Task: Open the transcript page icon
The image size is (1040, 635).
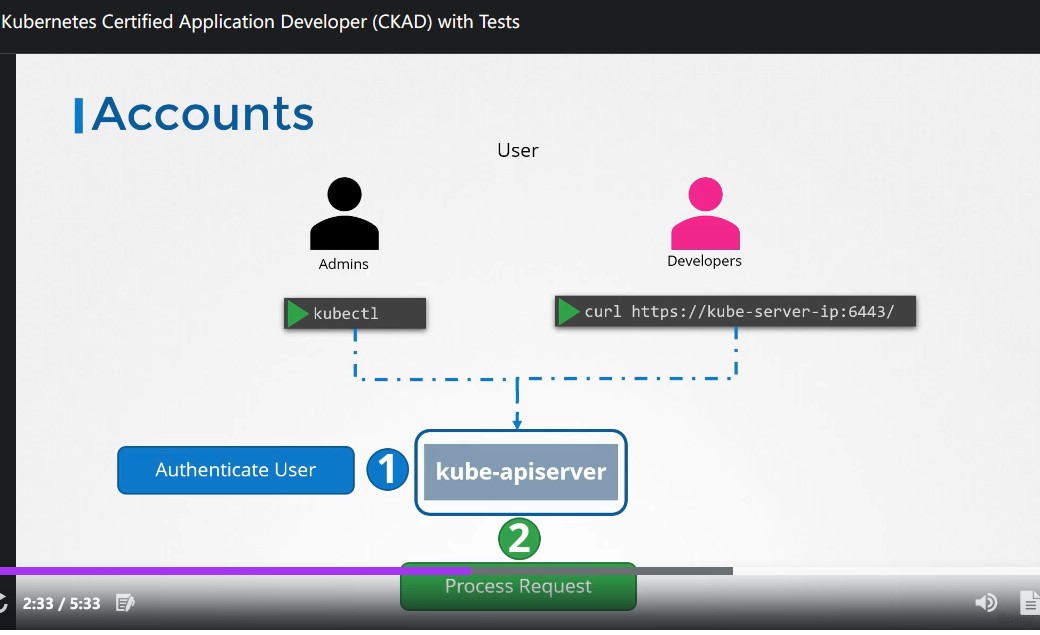Action: (x=1029, y=602)
